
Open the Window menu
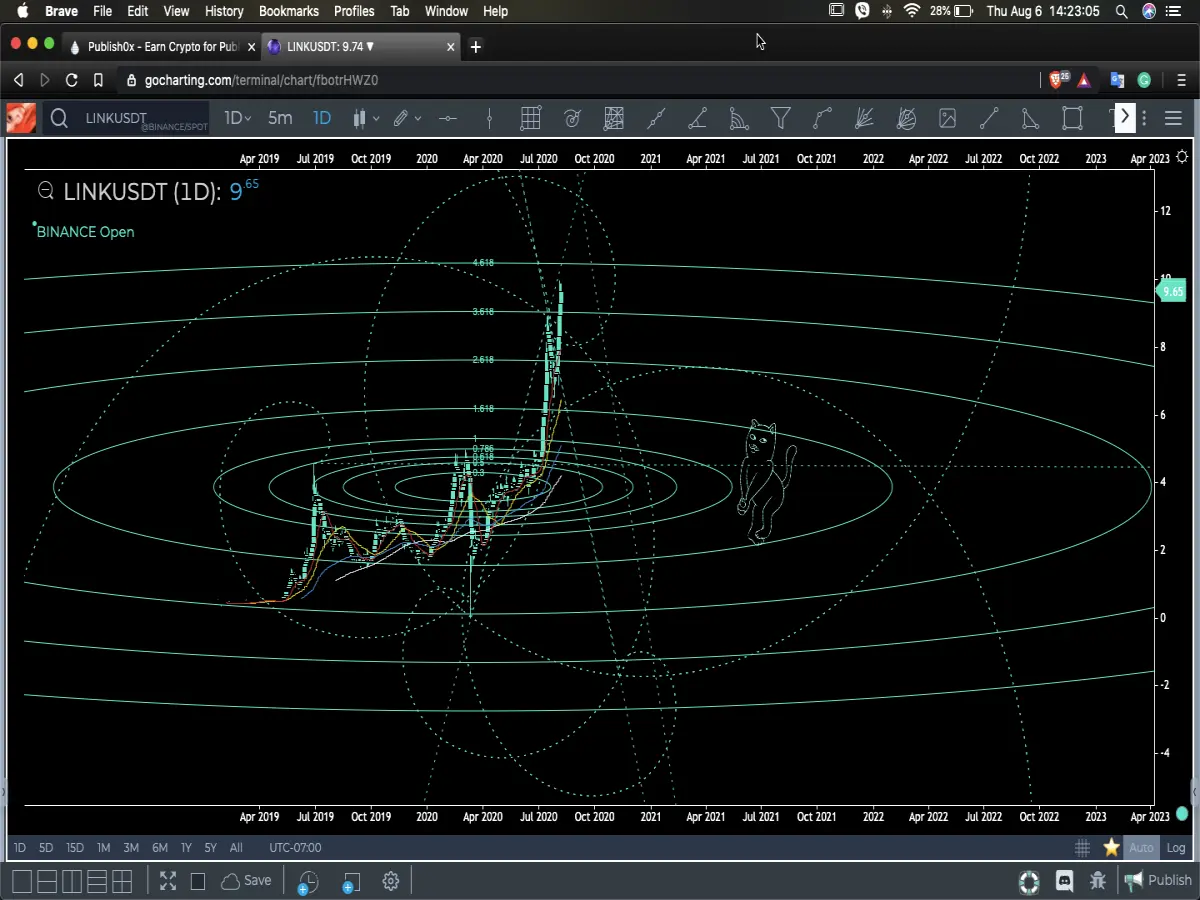[x=446, y=11]
